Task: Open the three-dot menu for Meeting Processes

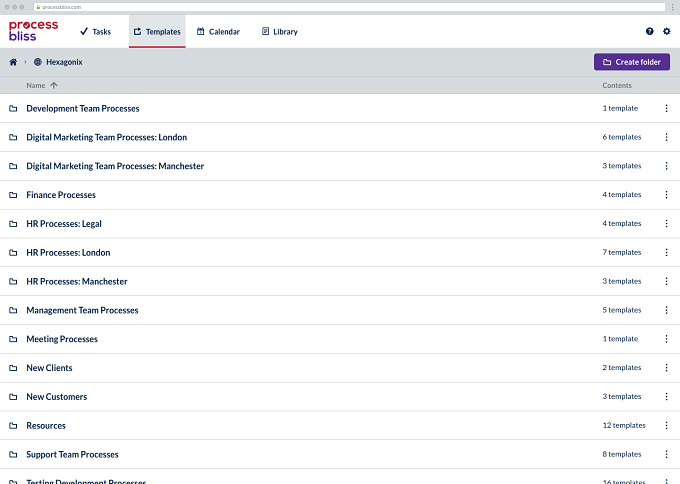Action: pos(666,339)
